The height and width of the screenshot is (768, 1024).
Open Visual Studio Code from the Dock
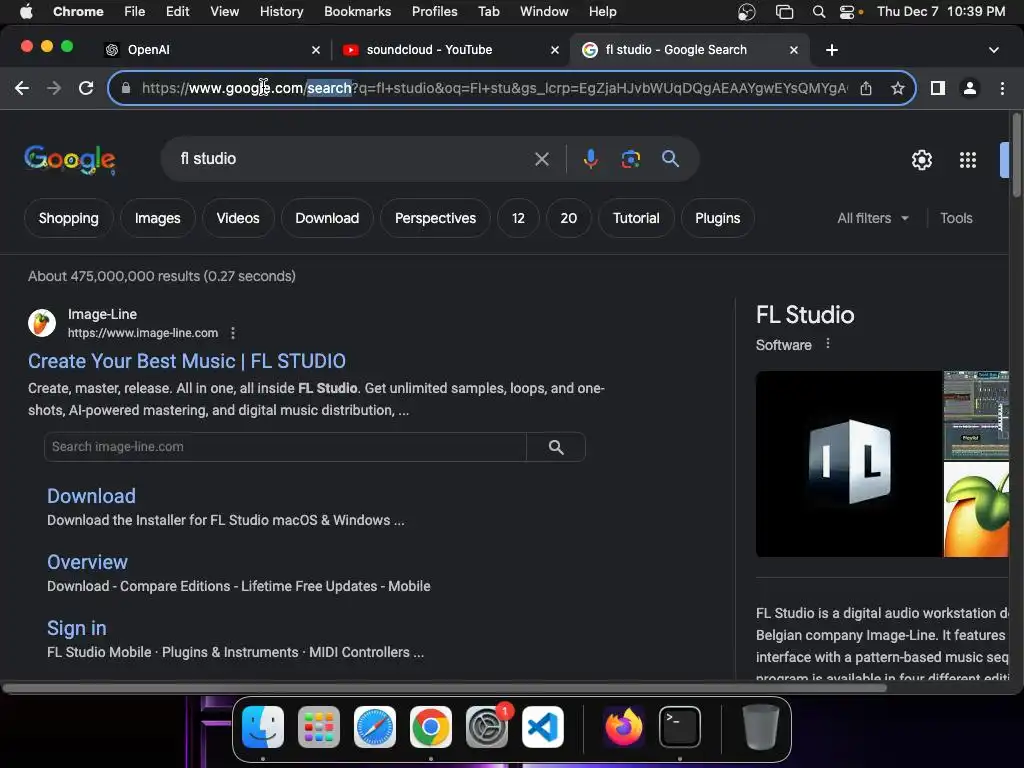click(543, 727)
